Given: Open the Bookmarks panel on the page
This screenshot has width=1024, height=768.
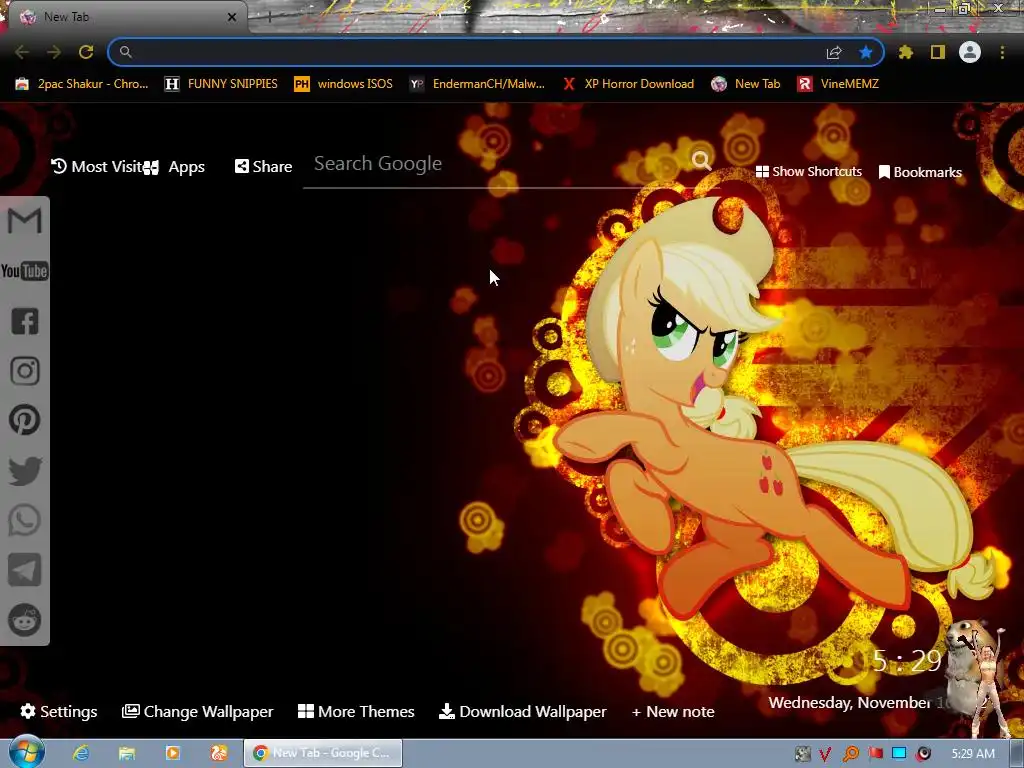Looking at the screenshot, I should [920, 172].
